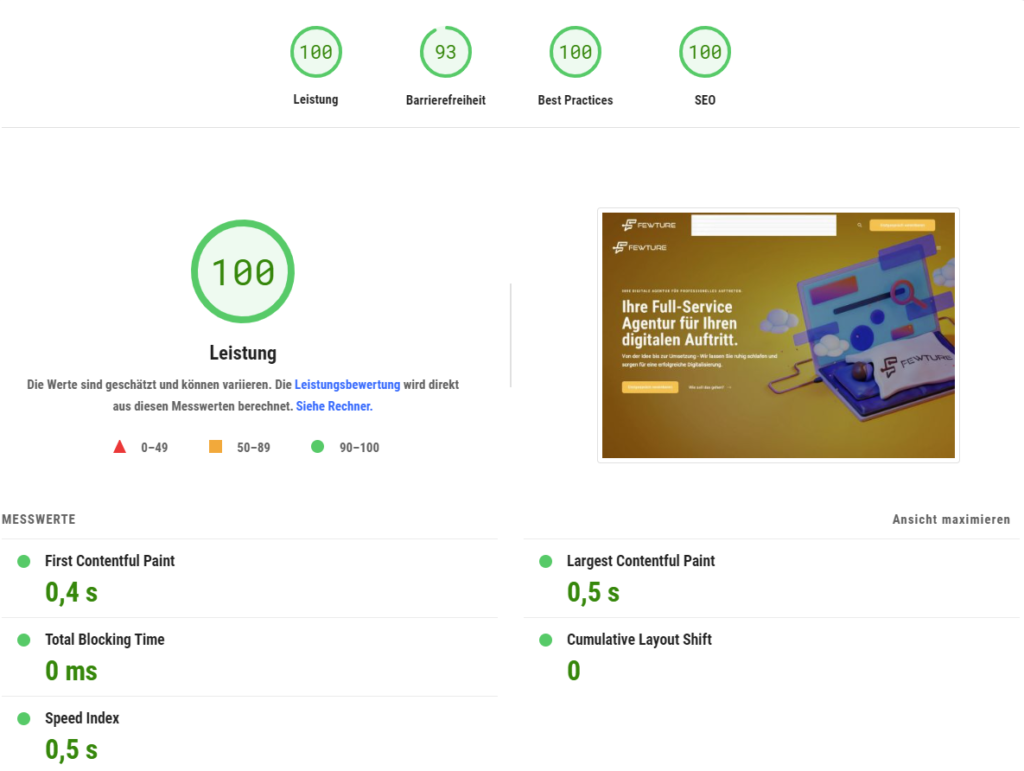The image size is (1024, 771).
Task: Click the 0 ms Total Blocking Time value
Action: [71, 671]
